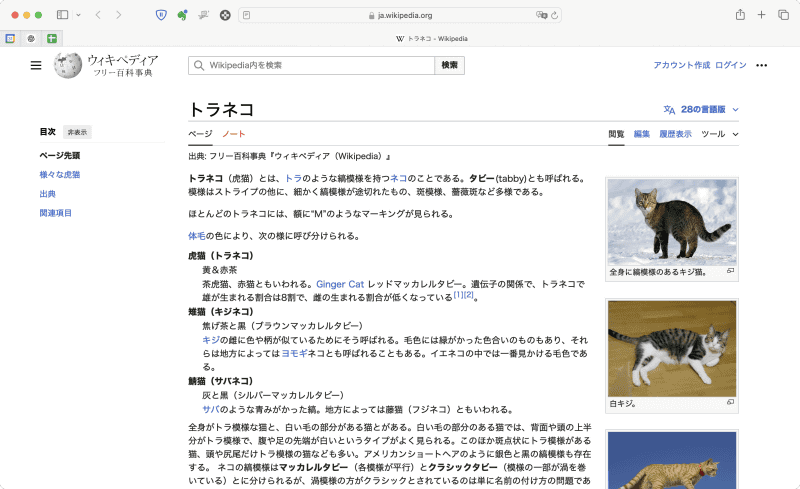The height and width of the screenshot is (489, 800).
Task: Follow the トラ link in intro
Action: tap(293, 178)
